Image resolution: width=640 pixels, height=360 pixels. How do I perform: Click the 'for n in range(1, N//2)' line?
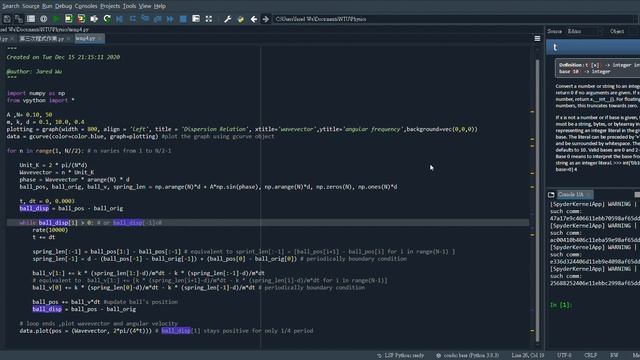89,151
